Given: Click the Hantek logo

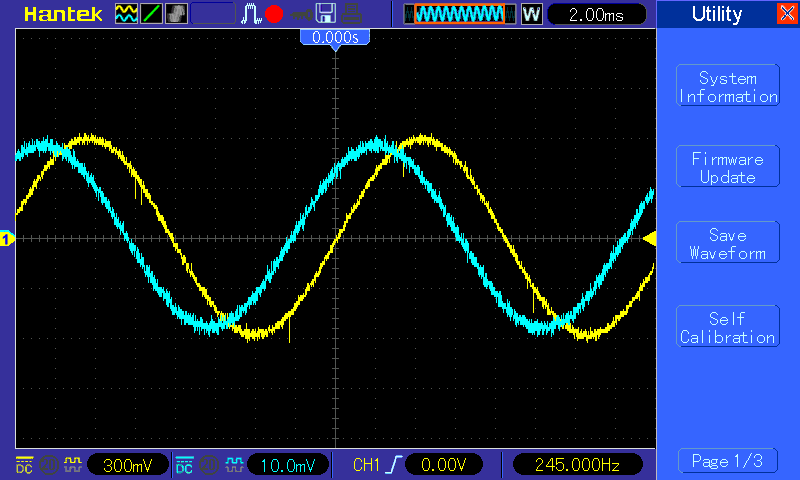Looking at the screenshot, I should pos(63,14).
